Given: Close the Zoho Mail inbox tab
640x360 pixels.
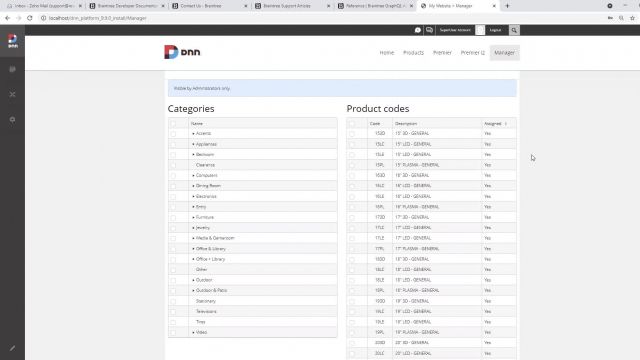Looking at the screenshot, I should click(x=80, y=6).
